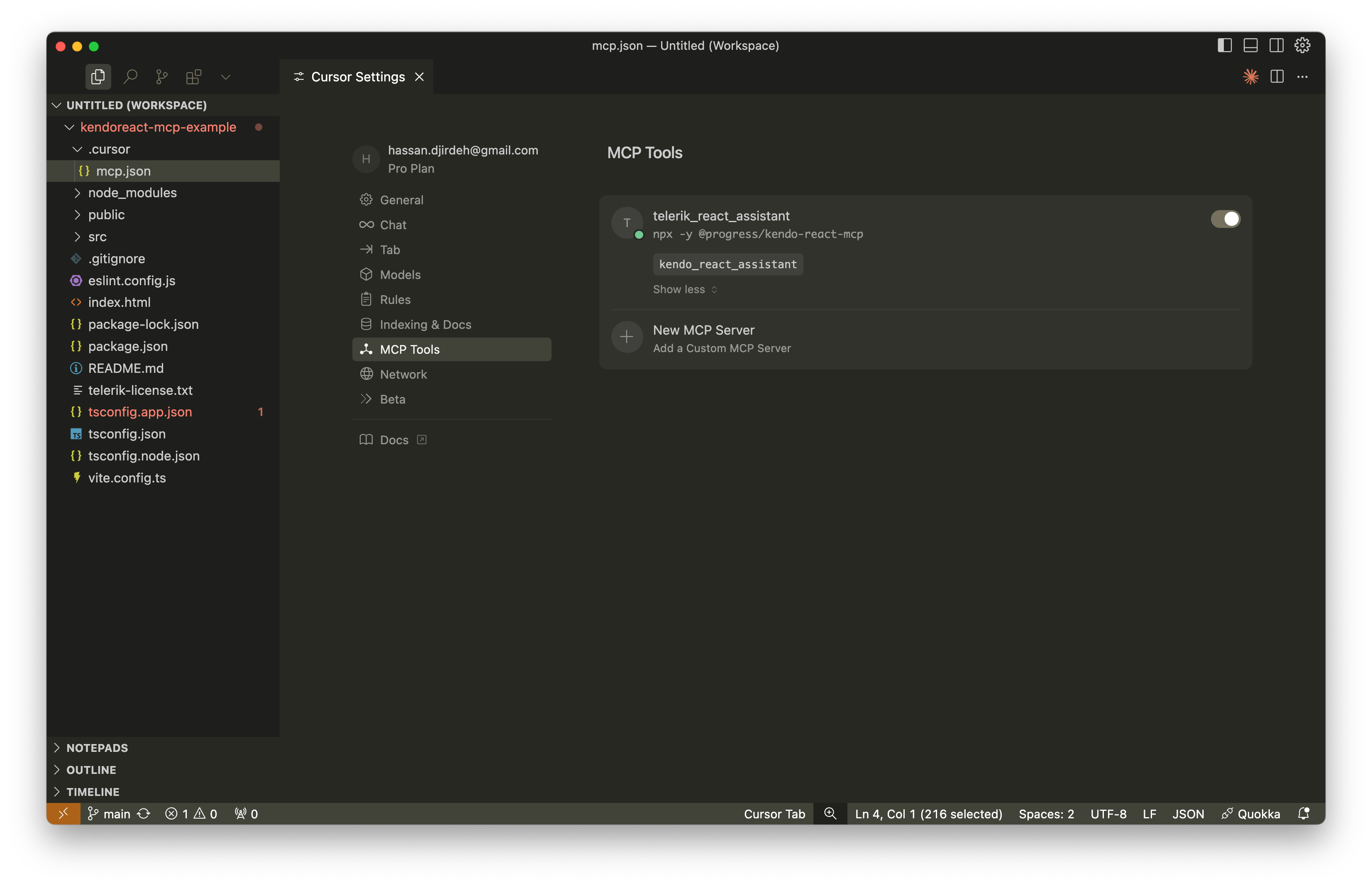
Task: Expand the public folder
Action: (x=163, y=215)
